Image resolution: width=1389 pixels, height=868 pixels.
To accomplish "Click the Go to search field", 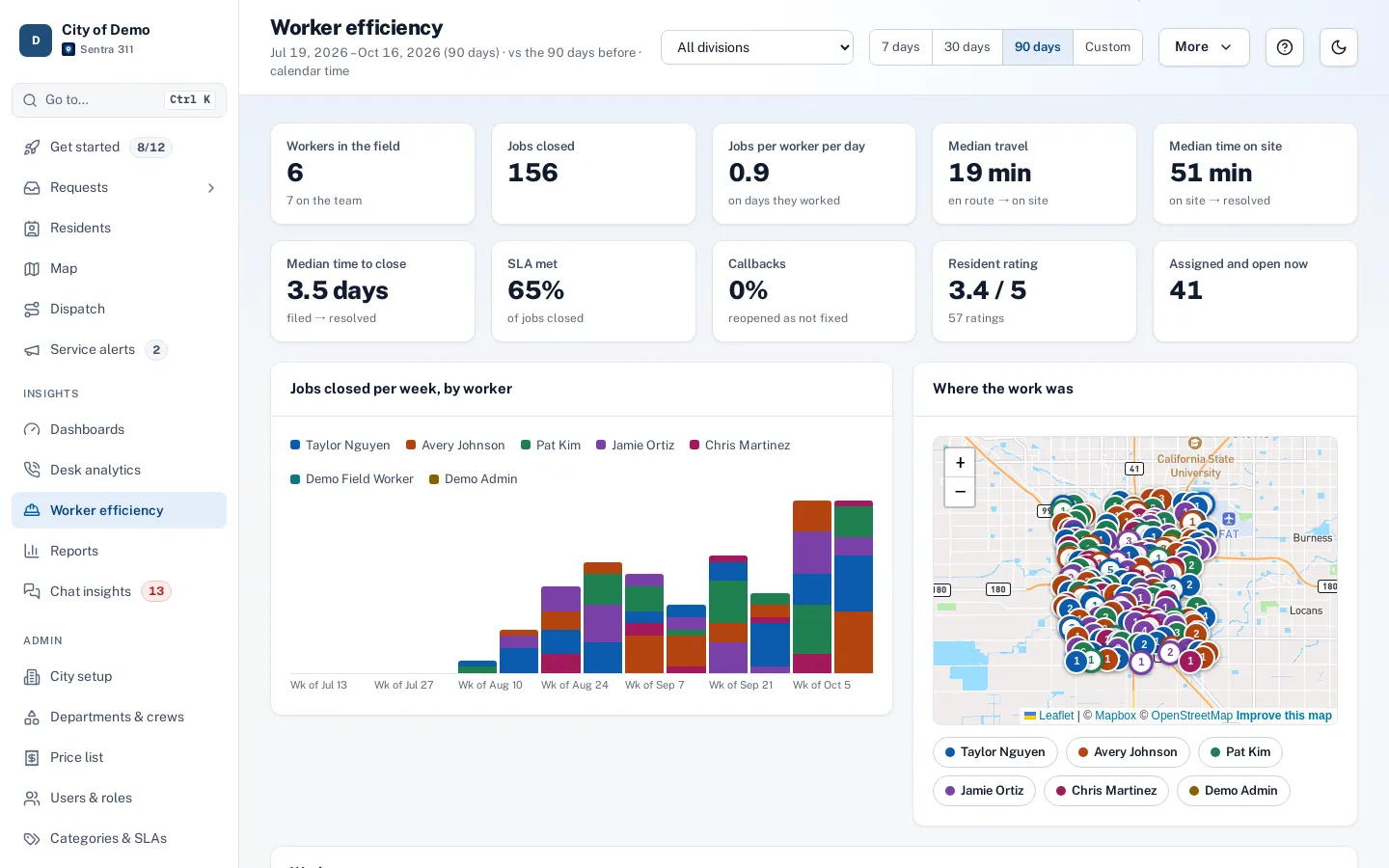I will pos(119,100).
